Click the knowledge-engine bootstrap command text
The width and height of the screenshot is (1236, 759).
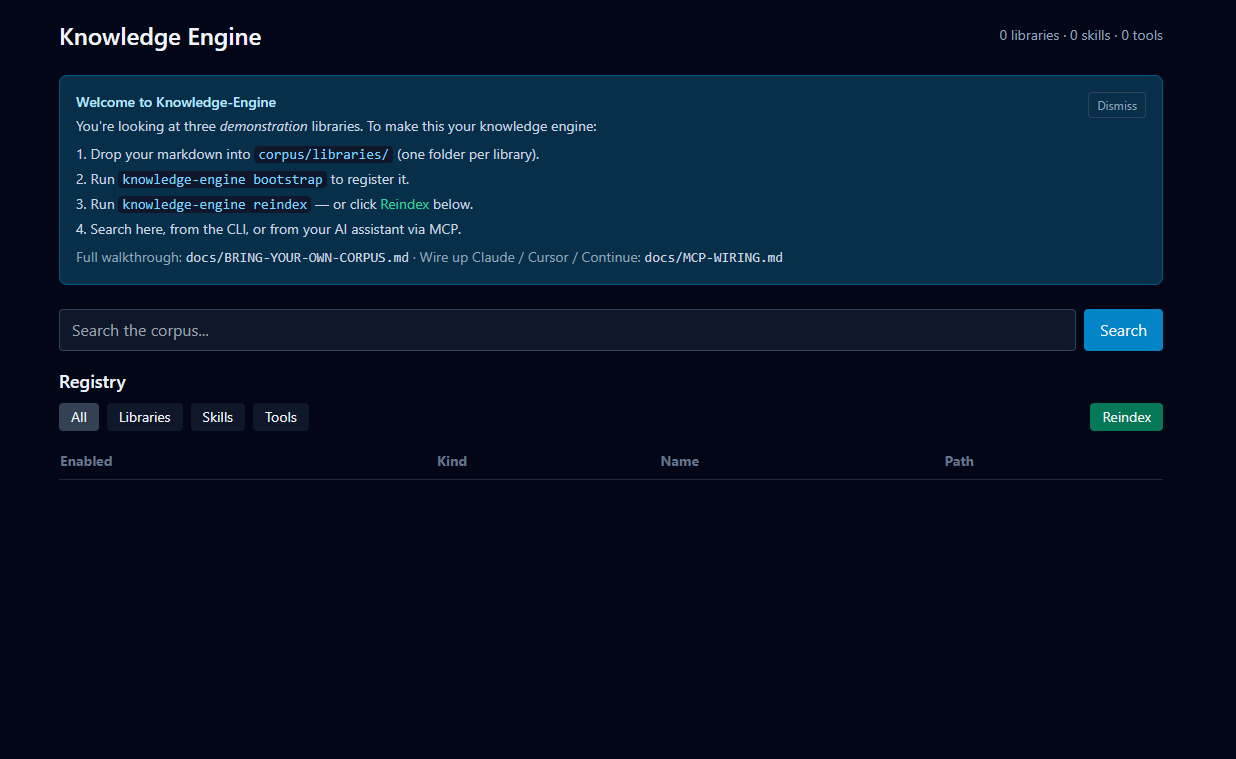pos(222,180)
